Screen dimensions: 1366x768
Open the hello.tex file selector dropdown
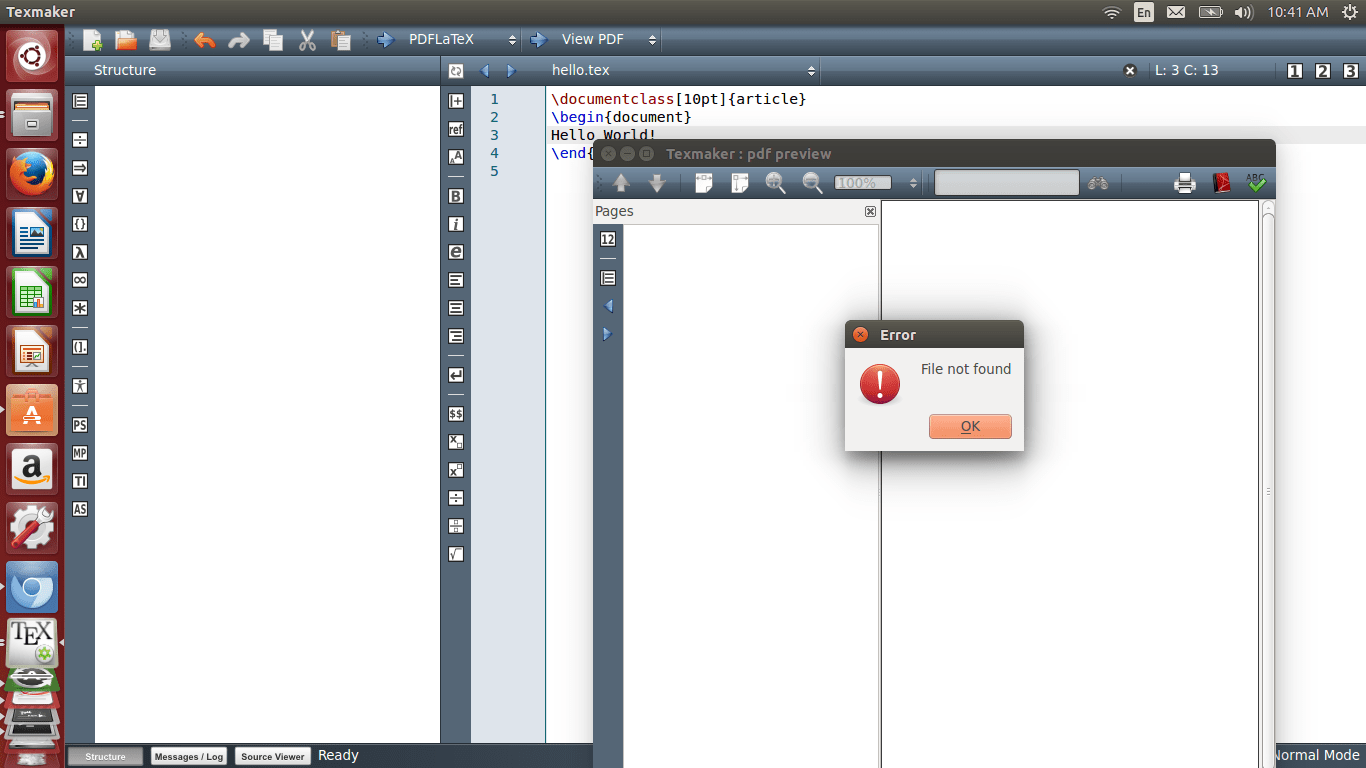pos(811,70)
